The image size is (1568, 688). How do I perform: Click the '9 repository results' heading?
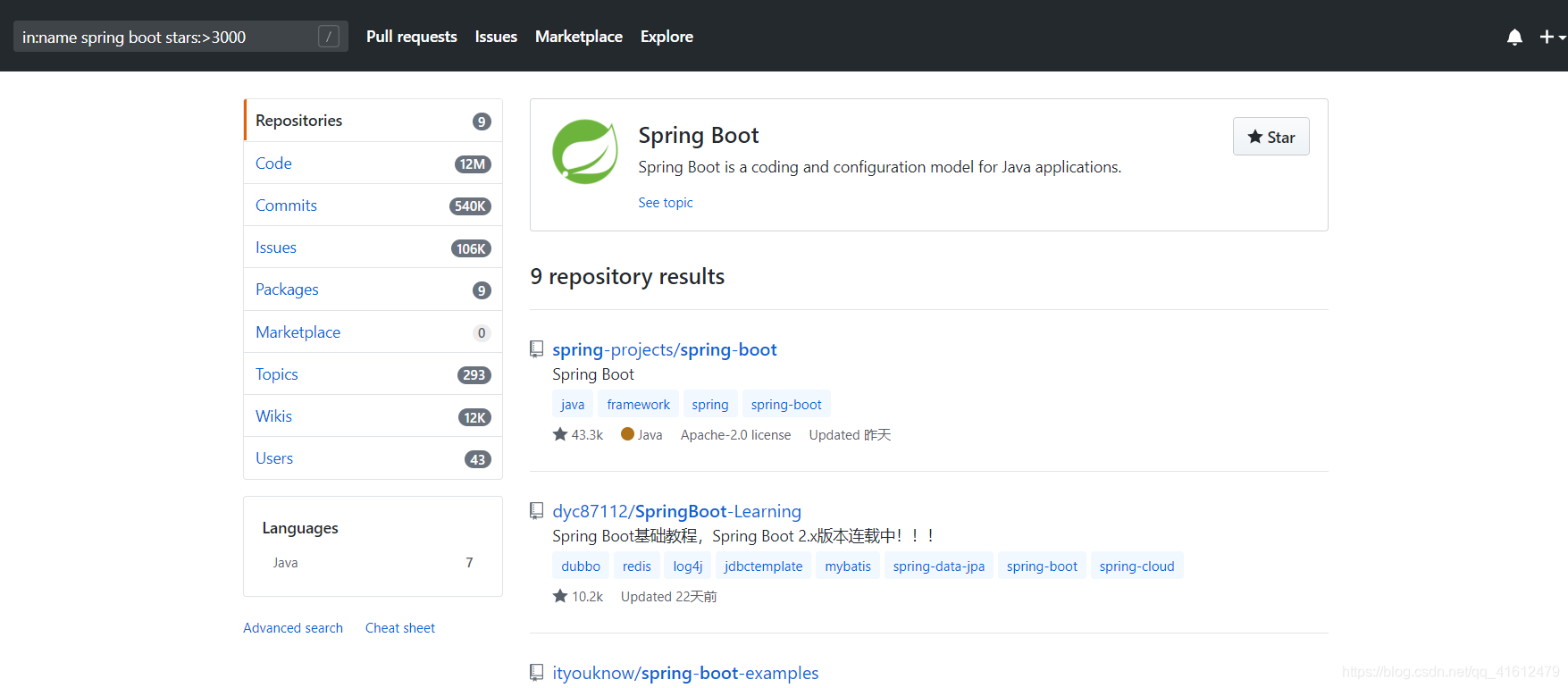pos(627,276)
